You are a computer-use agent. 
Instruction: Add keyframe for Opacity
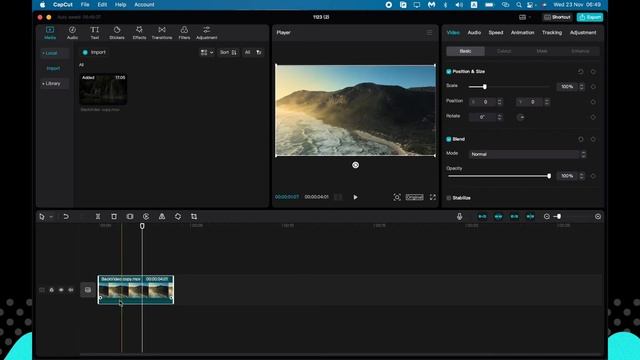[x=593, y=176]
